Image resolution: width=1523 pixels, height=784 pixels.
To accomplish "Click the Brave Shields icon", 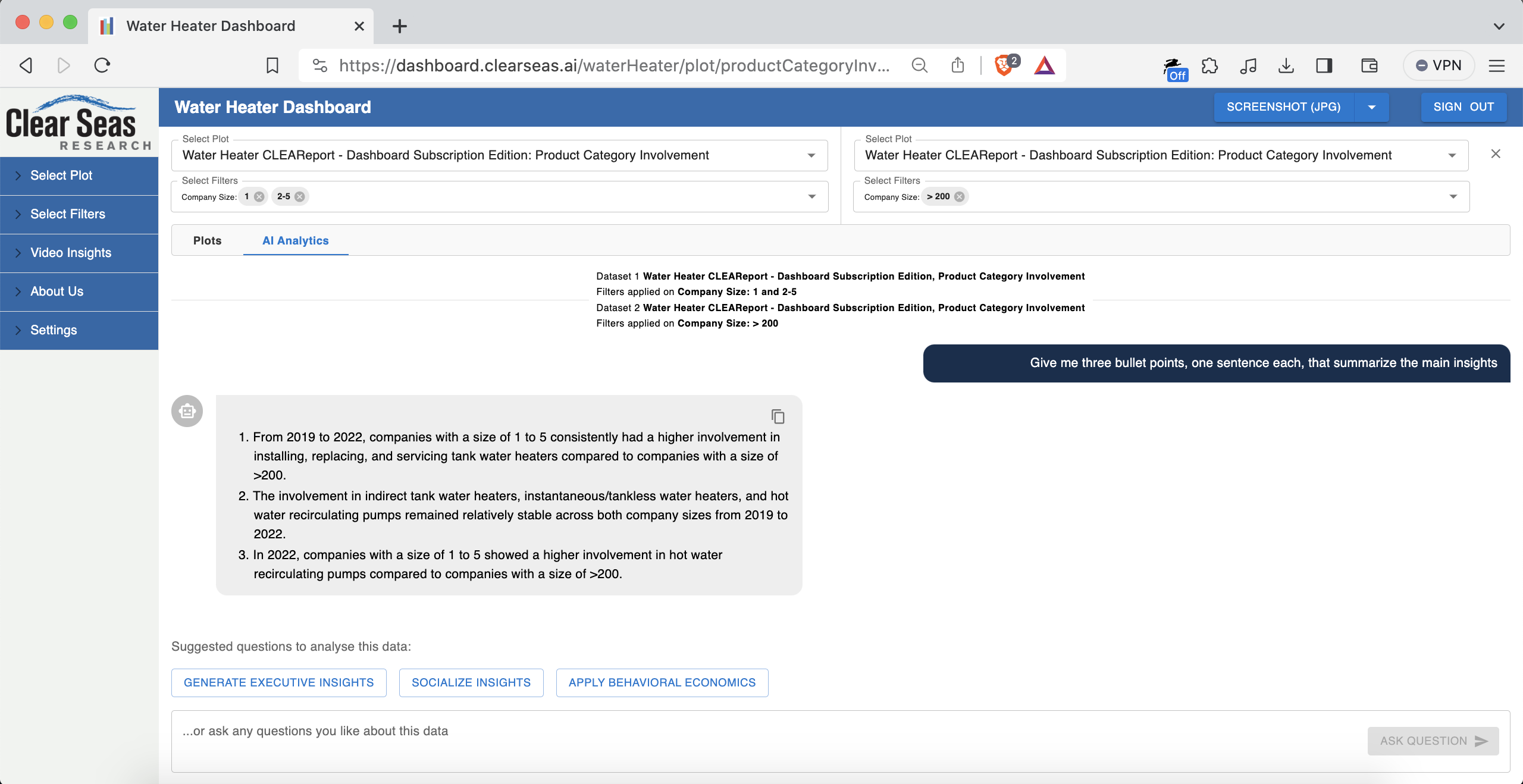I will 1003,65.
